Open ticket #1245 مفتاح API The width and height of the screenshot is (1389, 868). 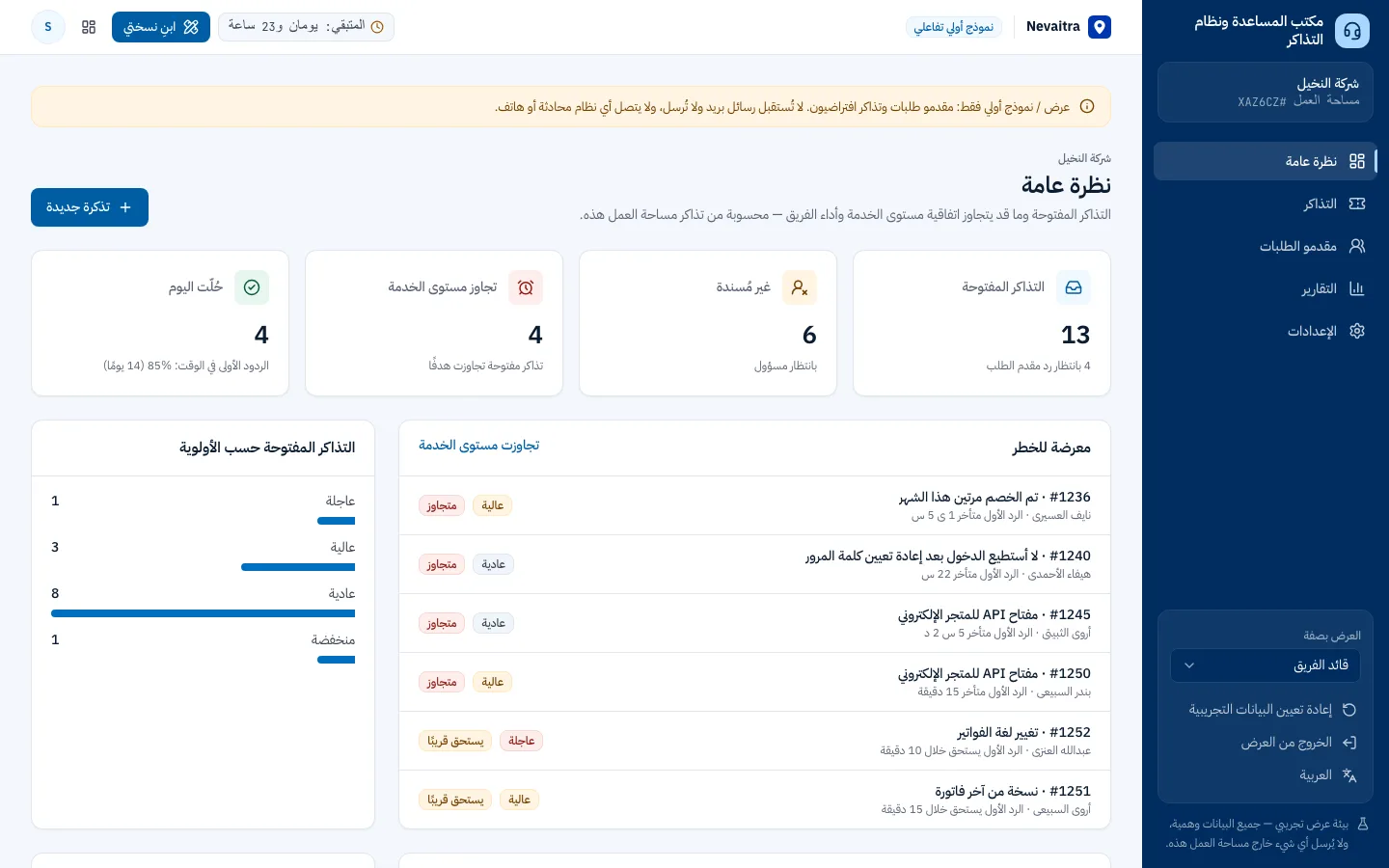pos(754,623)
